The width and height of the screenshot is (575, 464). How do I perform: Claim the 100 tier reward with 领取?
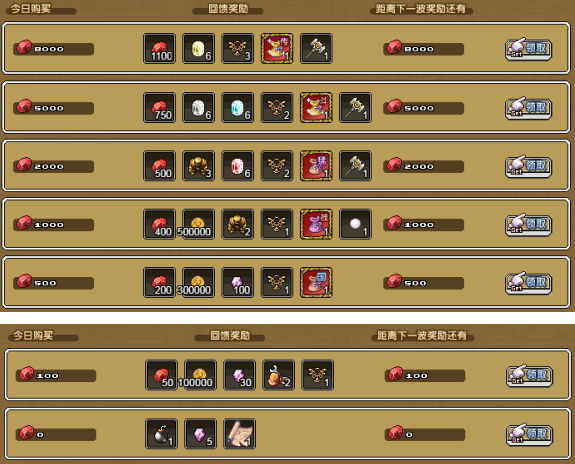tap(530, 376)
